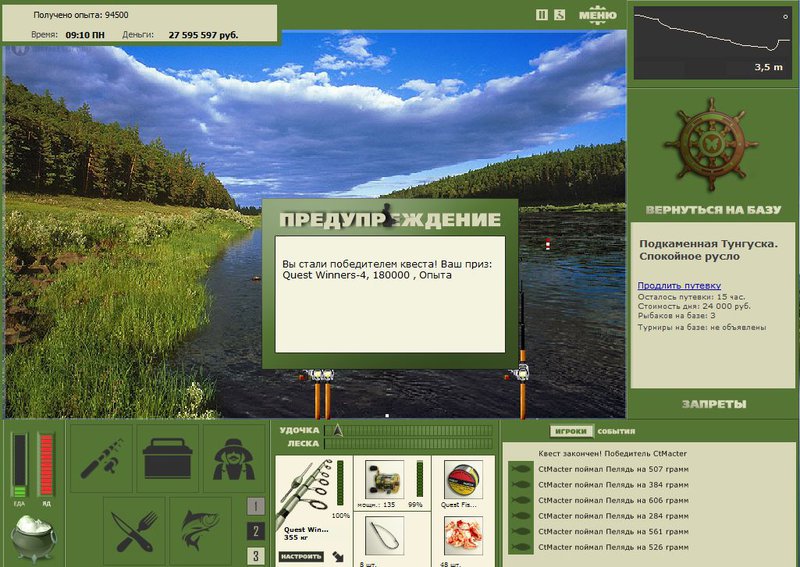Select the shrimp bait slot
This screenshot has height=567, width=800.
(463, 535)
